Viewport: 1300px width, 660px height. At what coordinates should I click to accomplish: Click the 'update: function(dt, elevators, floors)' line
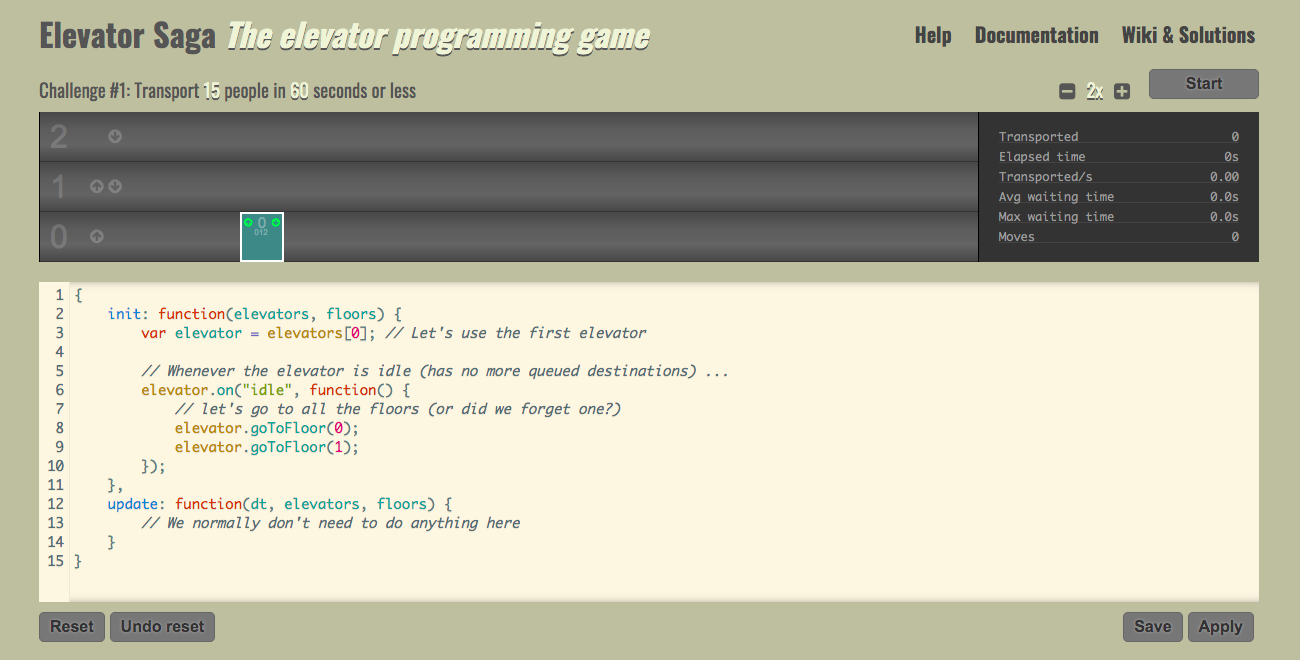click(x=280, y=504)
